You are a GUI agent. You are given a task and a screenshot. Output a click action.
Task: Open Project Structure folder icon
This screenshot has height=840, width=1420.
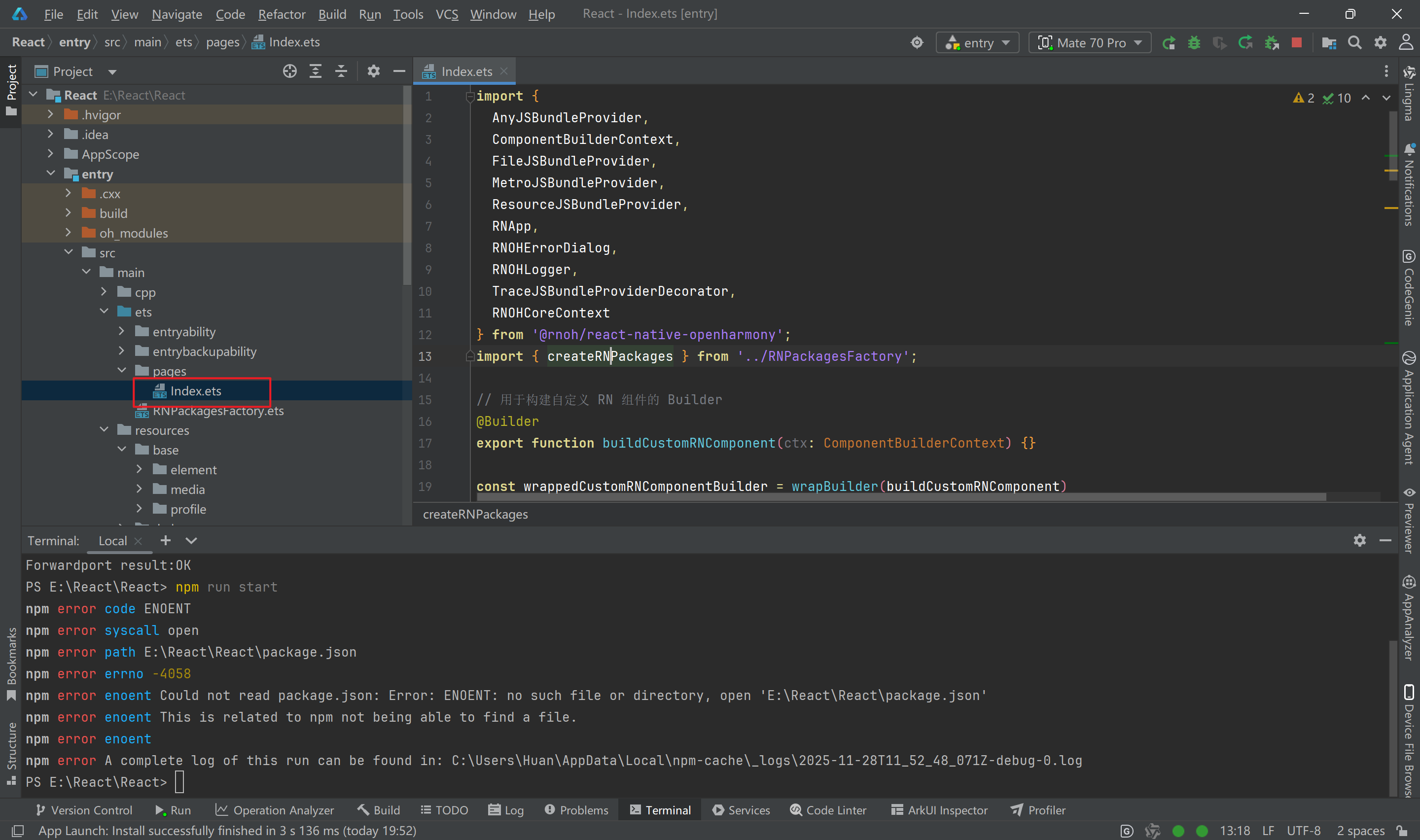pyautogui.click(x=1328, y=43)
